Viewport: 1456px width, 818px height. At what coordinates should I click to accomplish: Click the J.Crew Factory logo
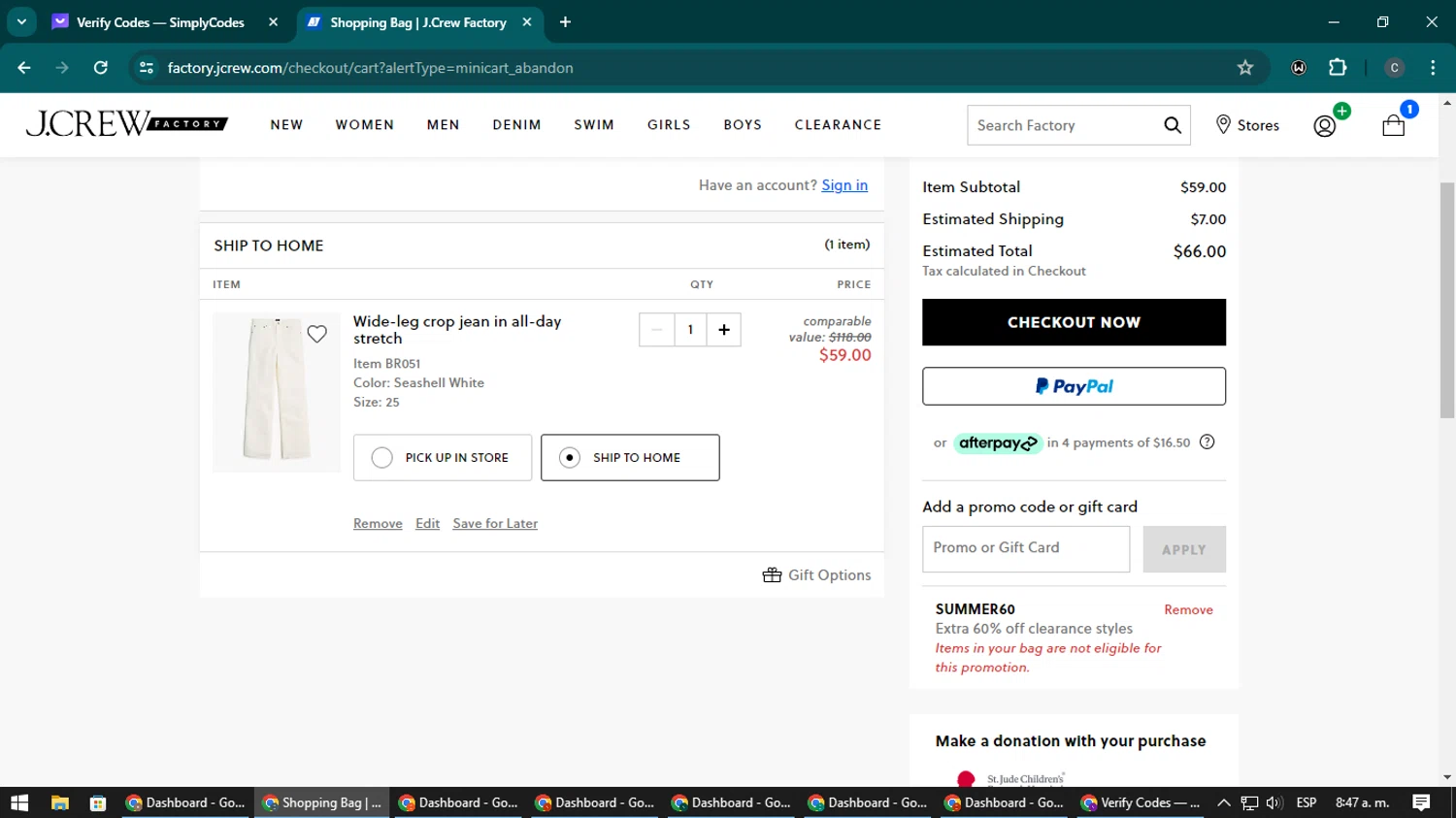(x=126, y=123)
